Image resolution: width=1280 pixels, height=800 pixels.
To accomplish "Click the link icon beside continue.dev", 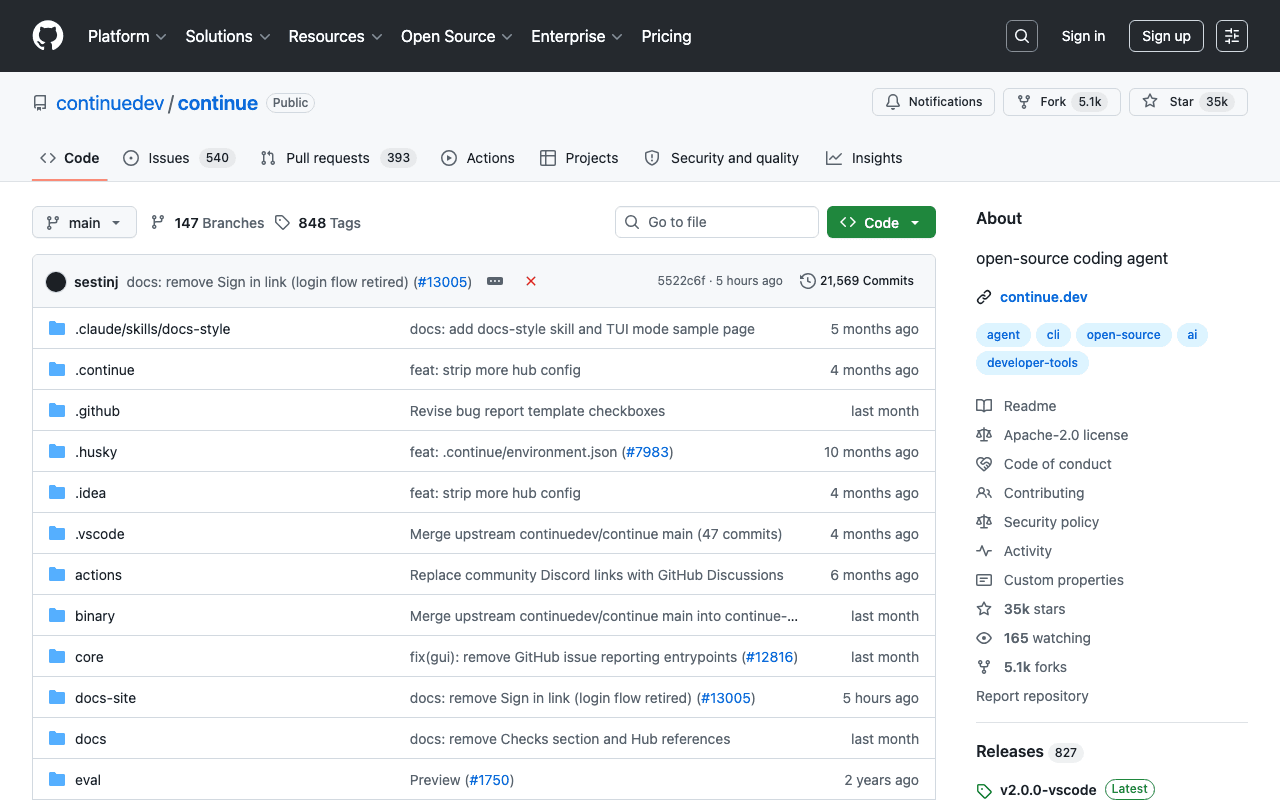I will [984, 297].
